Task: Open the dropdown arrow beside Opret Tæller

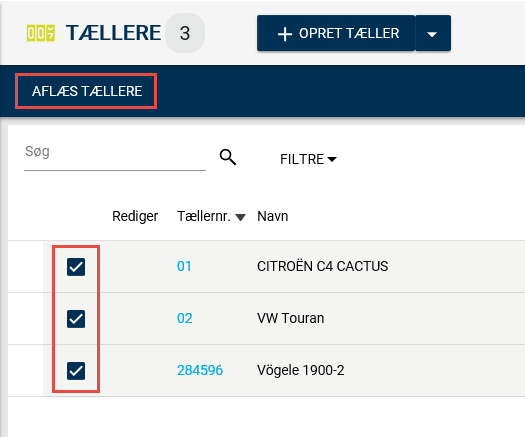Action: pos(433,33)
